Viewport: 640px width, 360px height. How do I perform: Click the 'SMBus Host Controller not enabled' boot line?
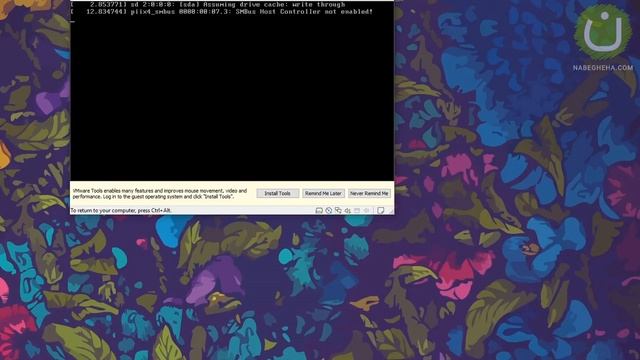click(222, 12)
